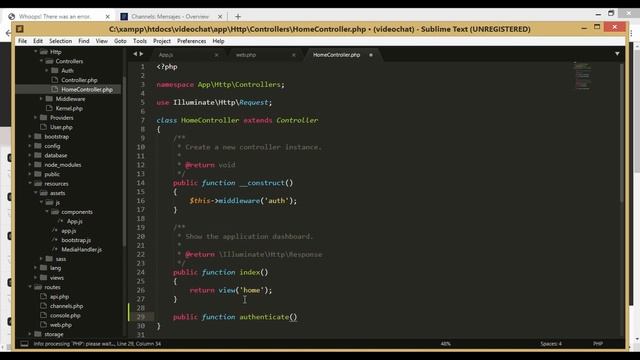Collapse the resources folder
The width and height of the screenshot is (640, 360).
[30, 183]
